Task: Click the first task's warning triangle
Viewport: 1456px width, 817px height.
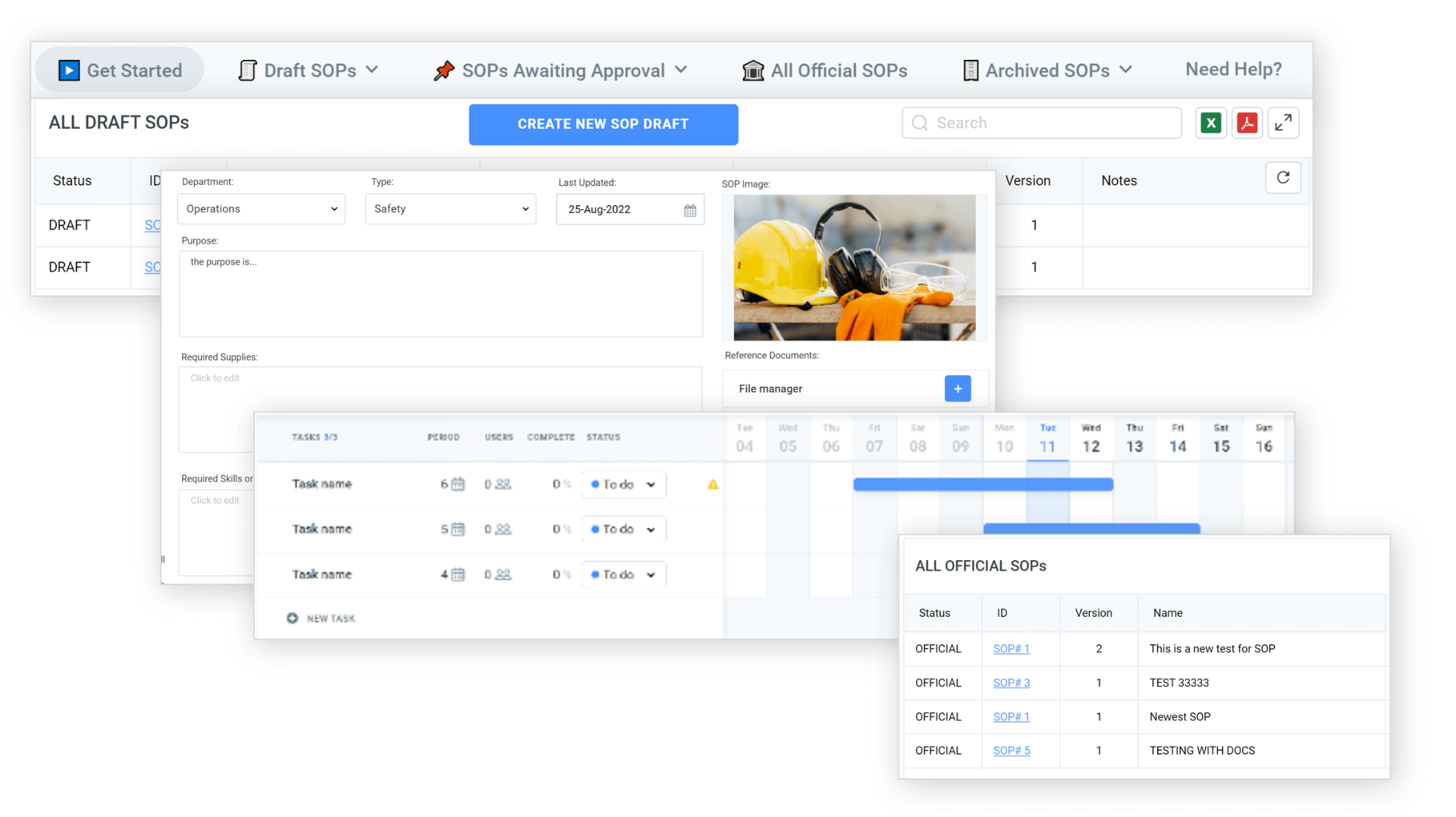Action: [x=713, y=484]
